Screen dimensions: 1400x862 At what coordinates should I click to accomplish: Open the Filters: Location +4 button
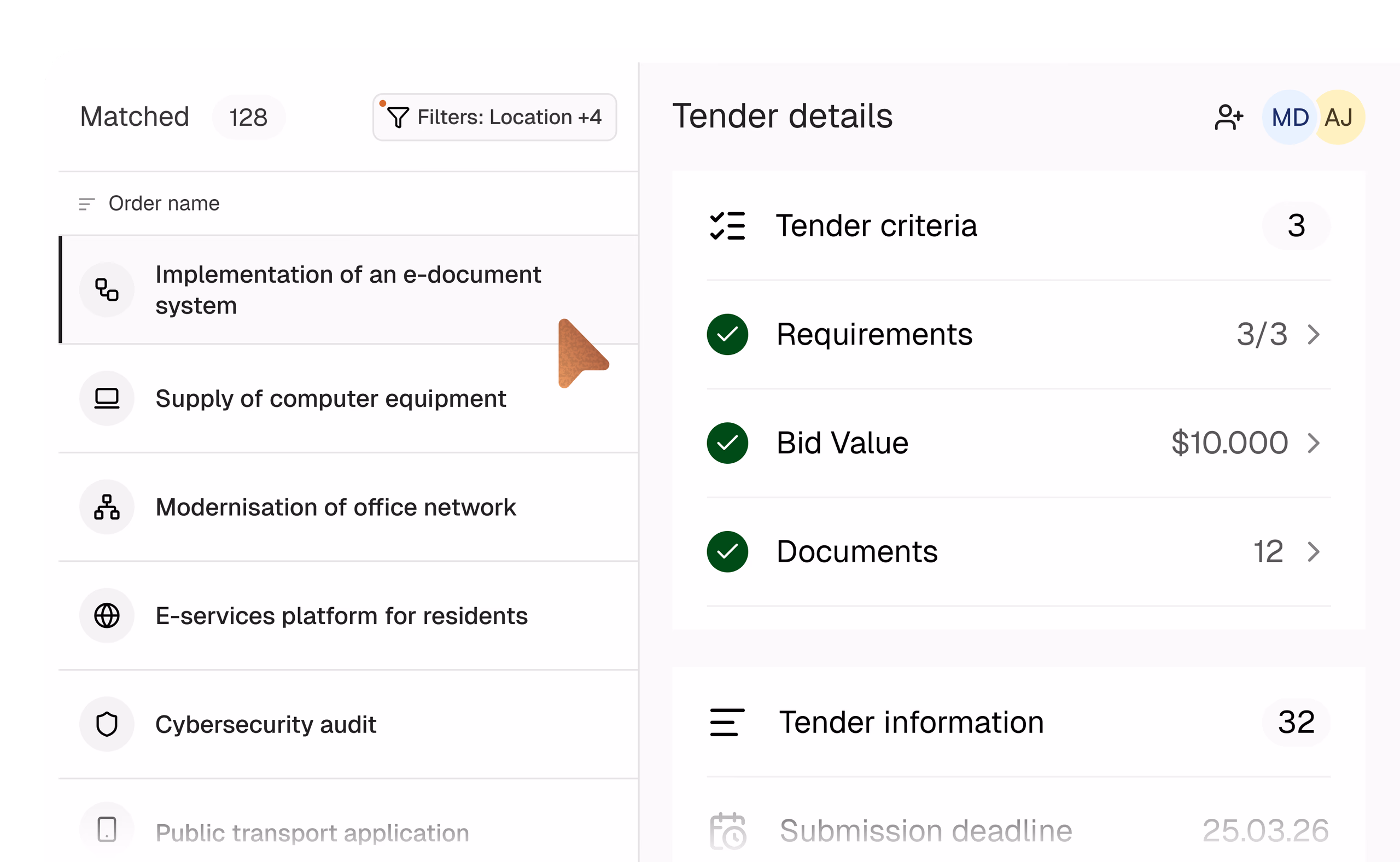pyautogui.click(x=495, y=118)
